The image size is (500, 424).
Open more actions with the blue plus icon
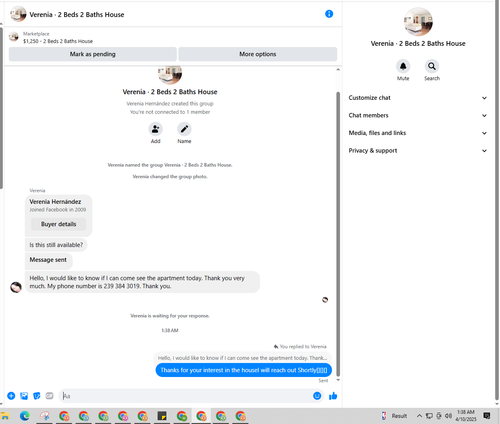click(11, 396)
